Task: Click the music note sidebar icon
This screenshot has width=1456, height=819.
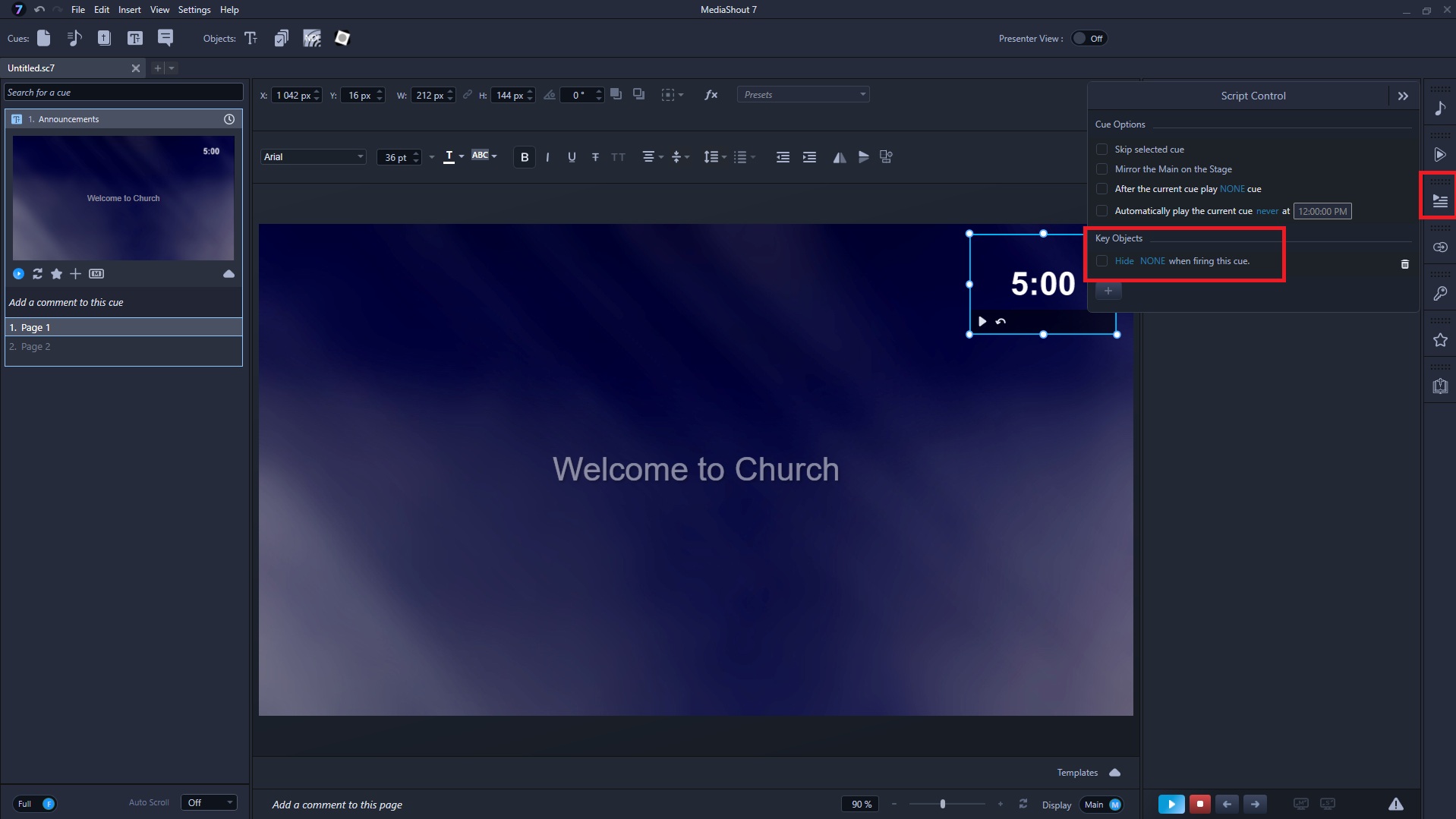Action: (1439, 109)
